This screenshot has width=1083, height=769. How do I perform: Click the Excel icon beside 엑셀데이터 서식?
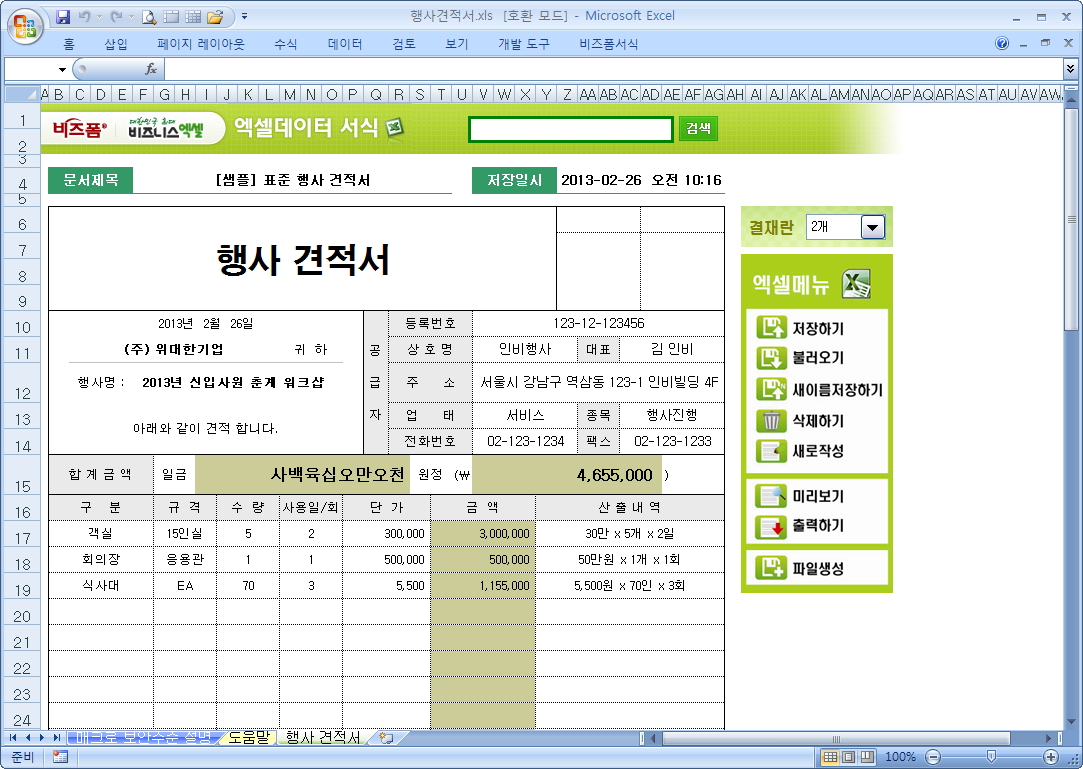[394, 128]
